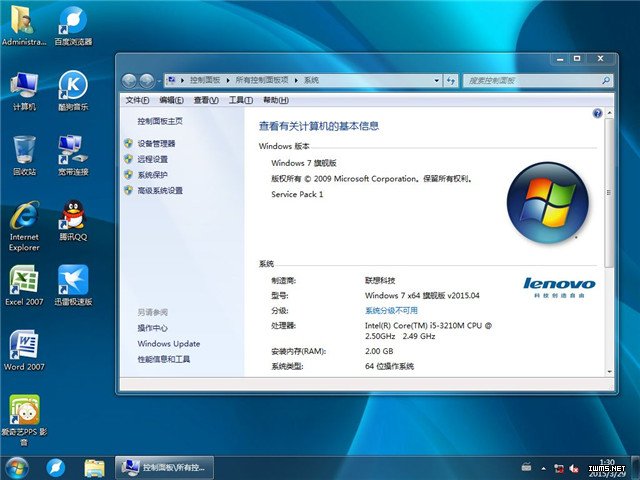Launch the 酷狗音乐 desktop shortcut

[x=73, y=91]
